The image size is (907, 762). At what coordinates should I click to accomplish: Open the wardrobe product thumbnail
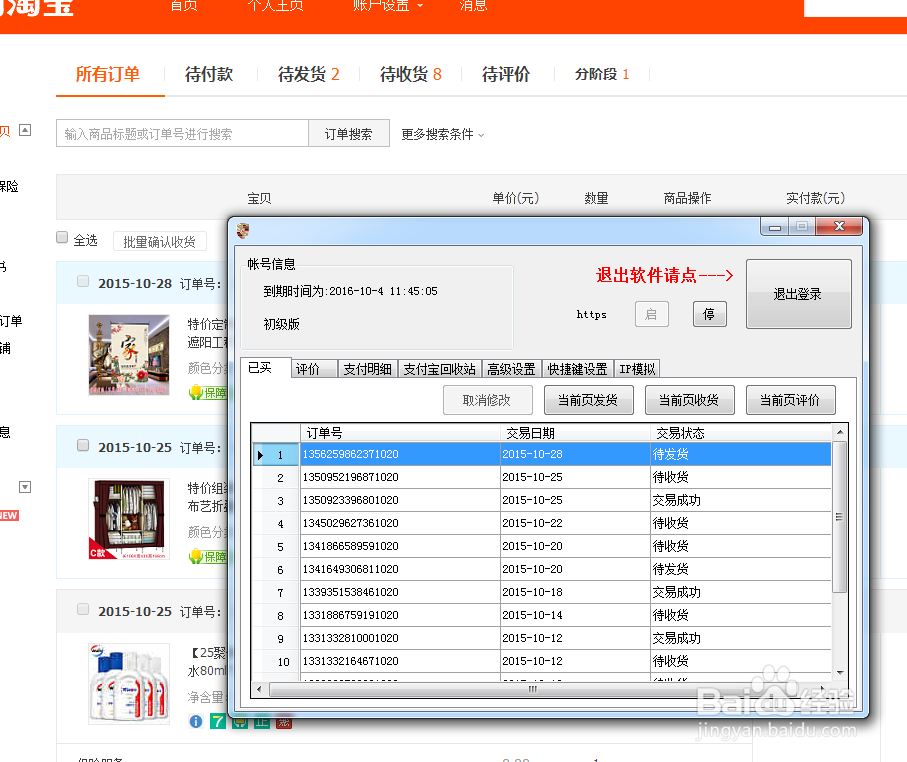[x=129, y=519]
